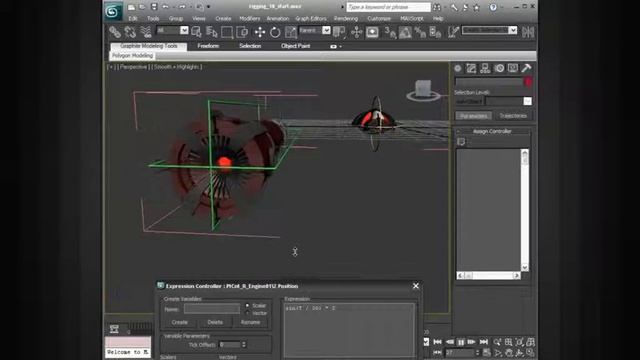
Task: Select the Scalar radio button
Action: pos(247,305)
